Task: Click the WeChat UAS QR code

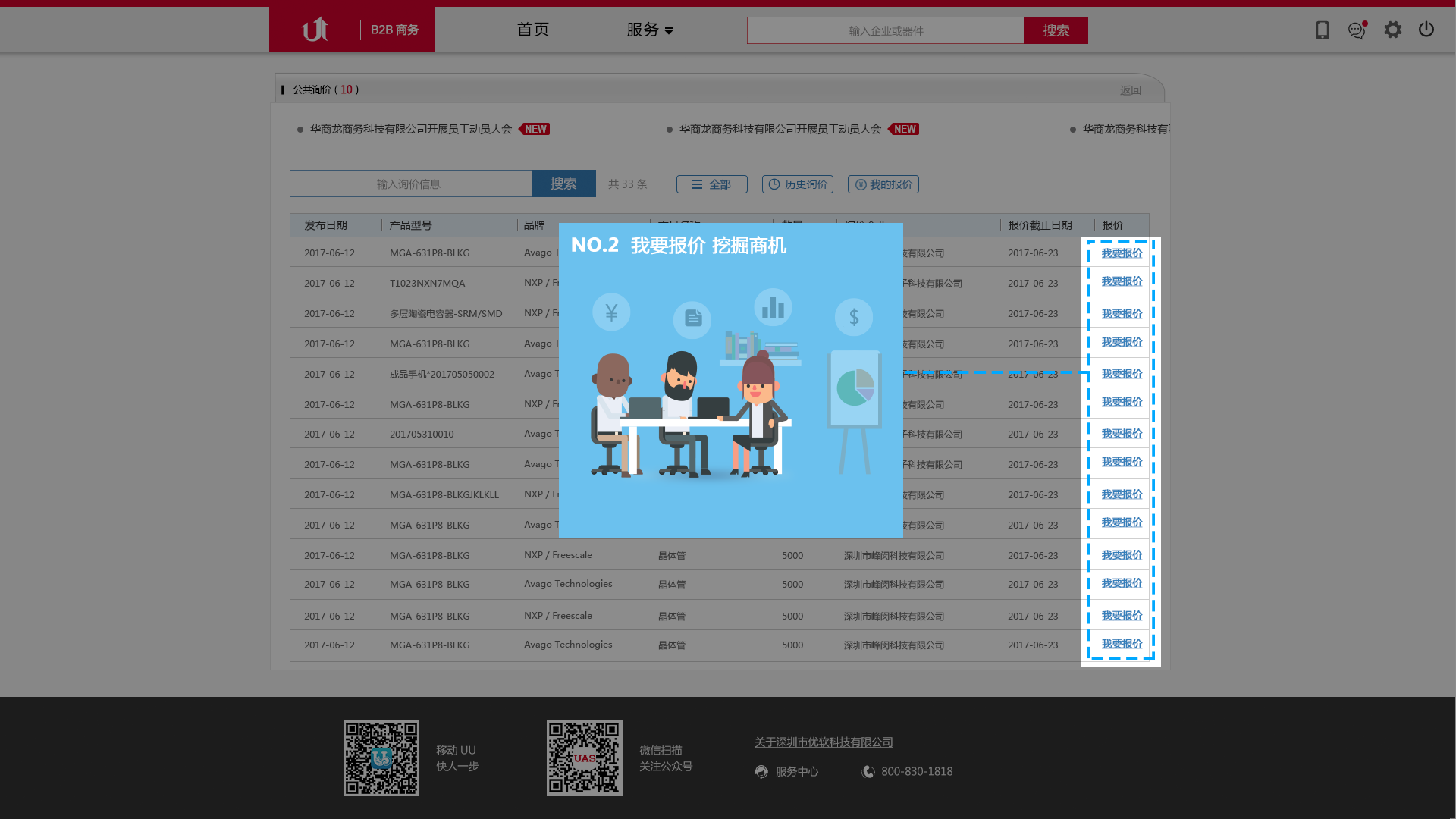Action: pos(585,758)
